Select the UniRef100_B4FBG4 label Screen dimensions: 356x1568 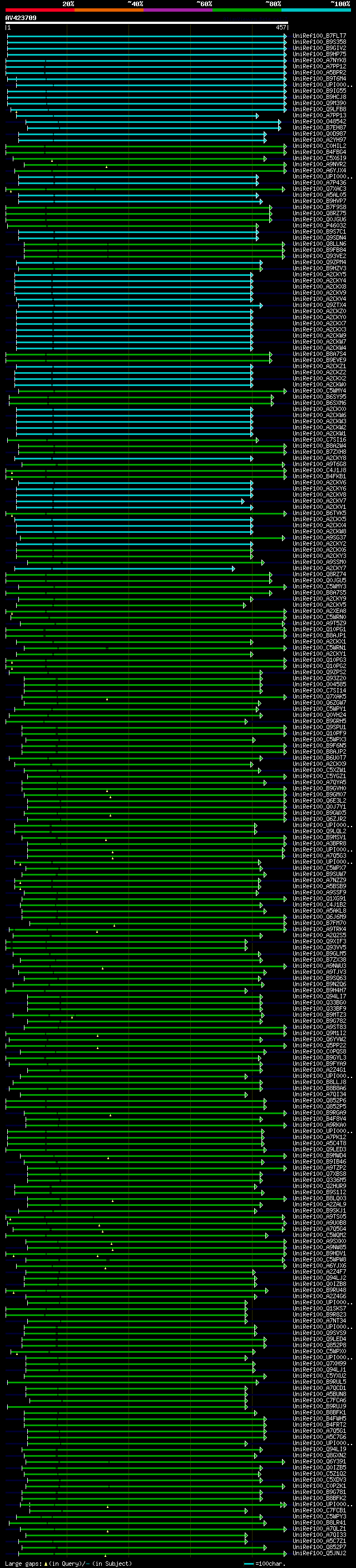[319, 152]
